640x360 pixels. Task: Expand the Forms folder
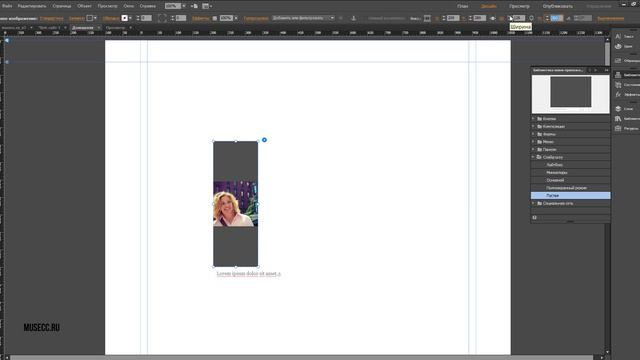(533, 134)
